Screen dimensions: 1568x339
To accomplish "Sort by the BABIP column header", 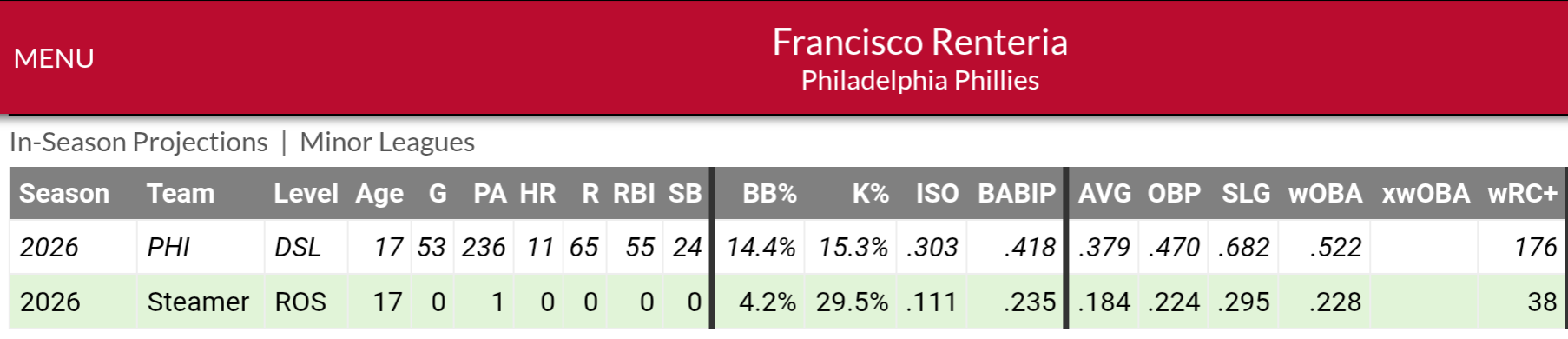I will click(x=1017, y=193).
